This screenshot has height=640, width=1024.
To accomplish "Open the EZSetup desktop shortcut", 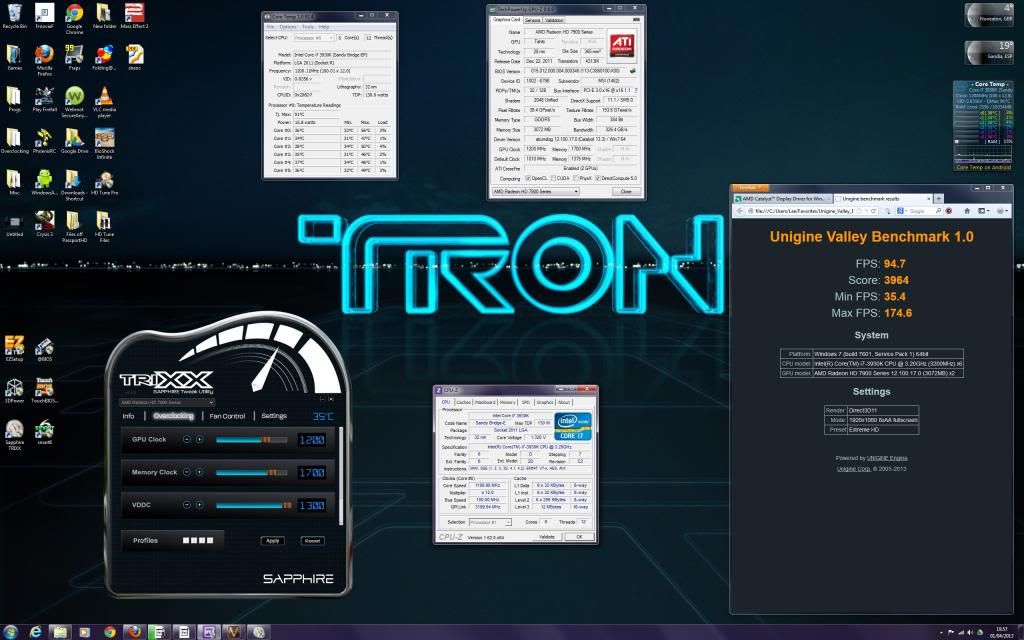I will tap(14, 348).
